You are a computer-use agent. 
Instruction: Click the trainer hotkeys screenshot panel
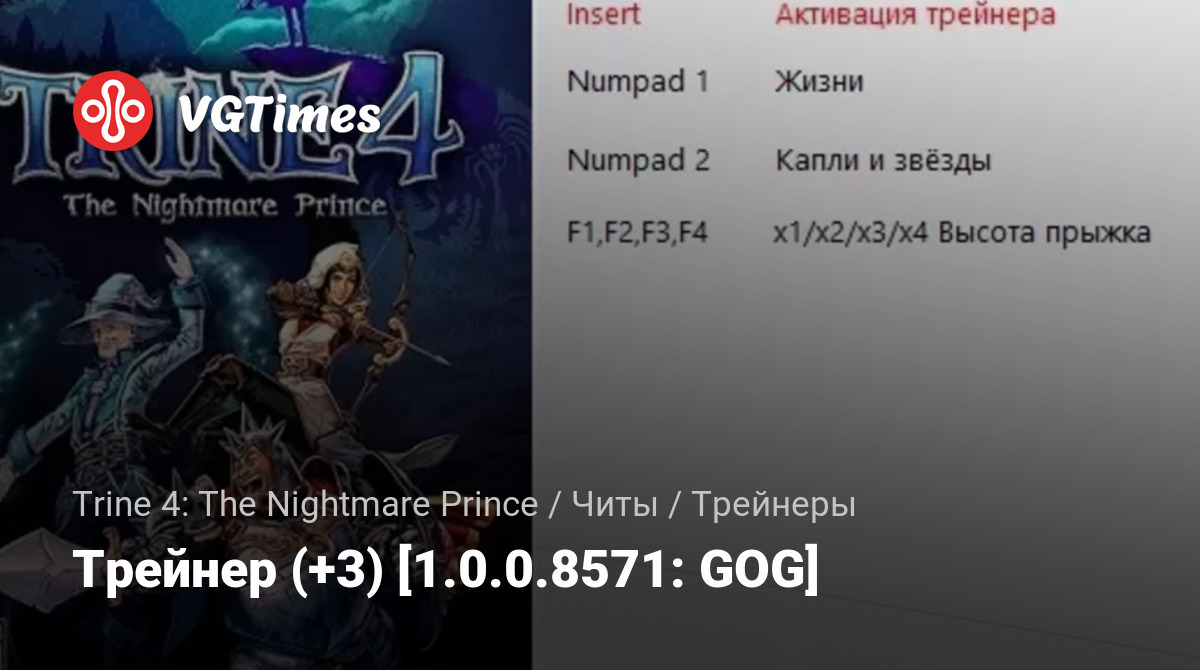click(865, 335)
